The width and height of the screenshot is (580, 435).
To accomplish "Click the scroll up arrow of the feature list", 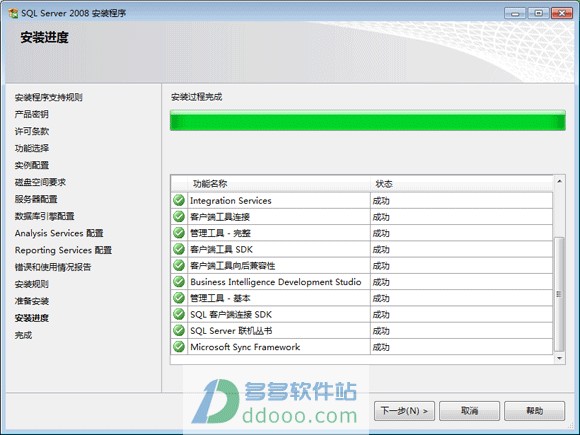I will tap(560, 181).
